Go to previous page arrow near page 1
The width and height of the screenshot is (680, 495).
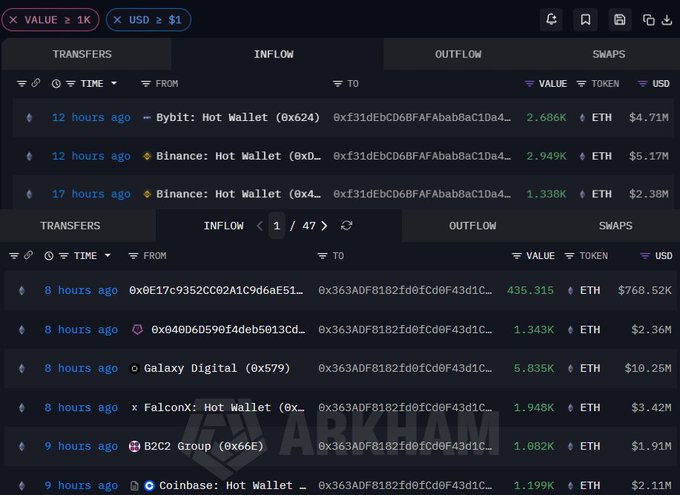point(260,226)
